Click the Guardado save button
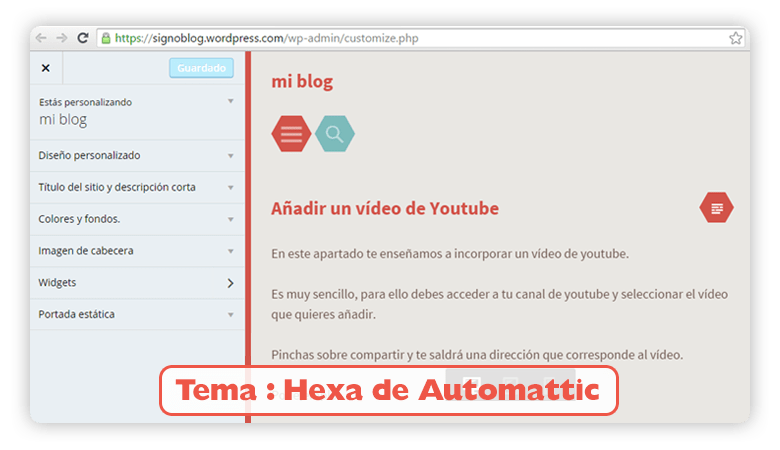Screen dimensions: 780x450 coord(201,68)
